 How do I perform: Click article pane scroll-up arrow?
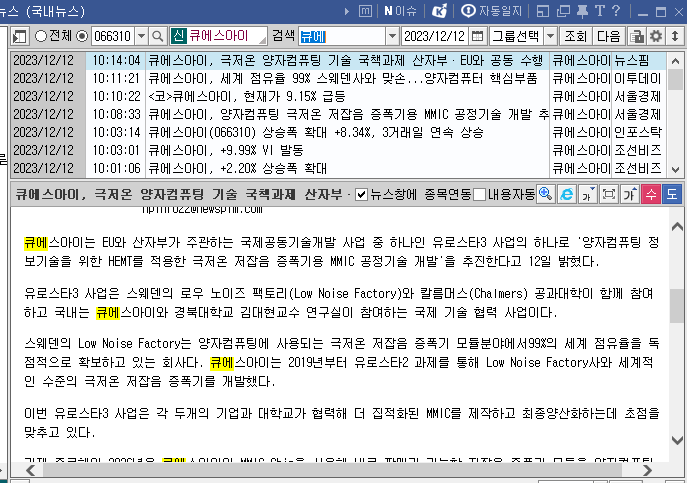pyautogui.click(x=677, y=227)
